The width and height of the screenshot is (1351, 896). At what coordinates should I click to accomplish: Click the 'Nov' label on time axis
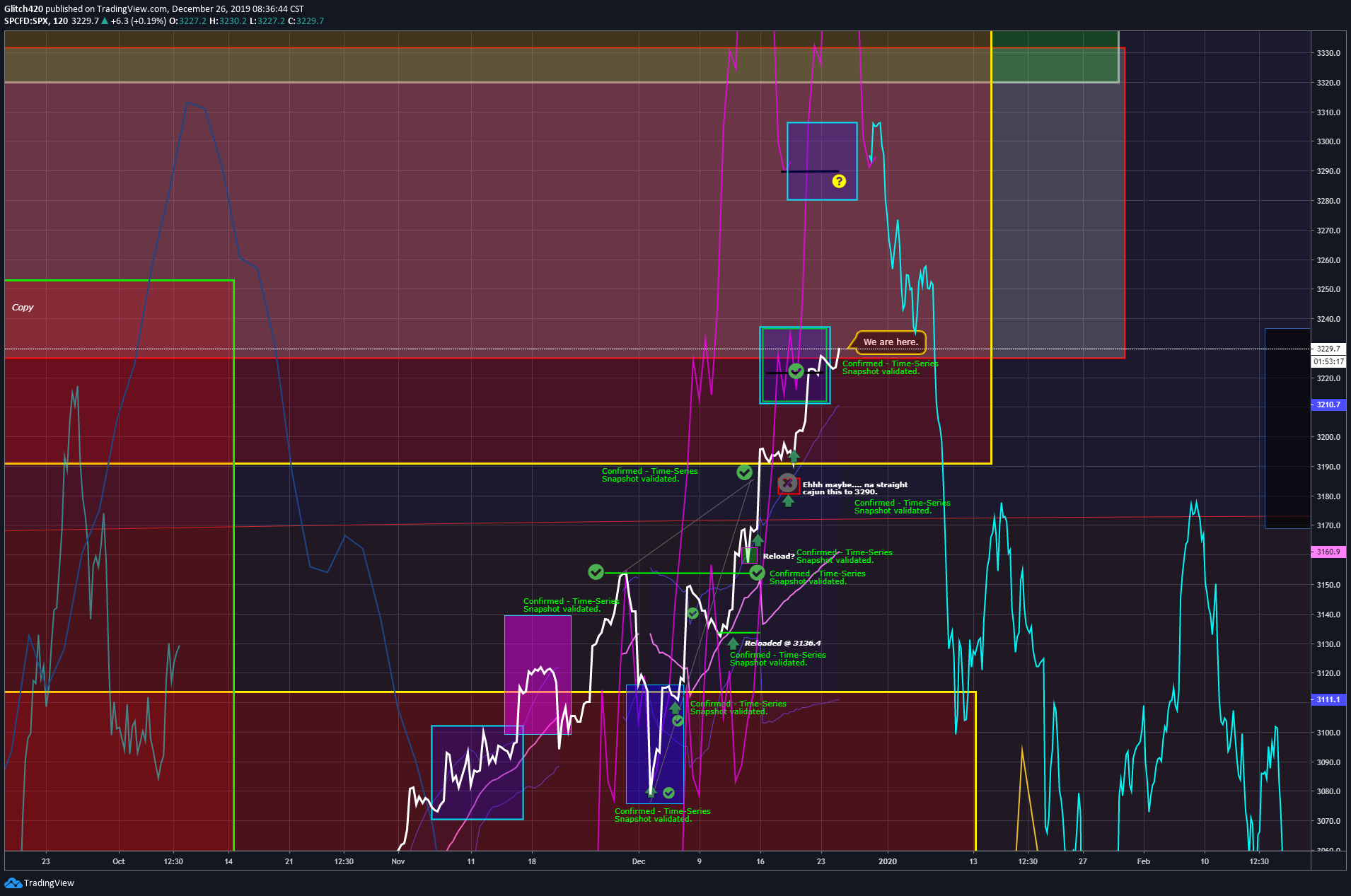click(398, 861)
